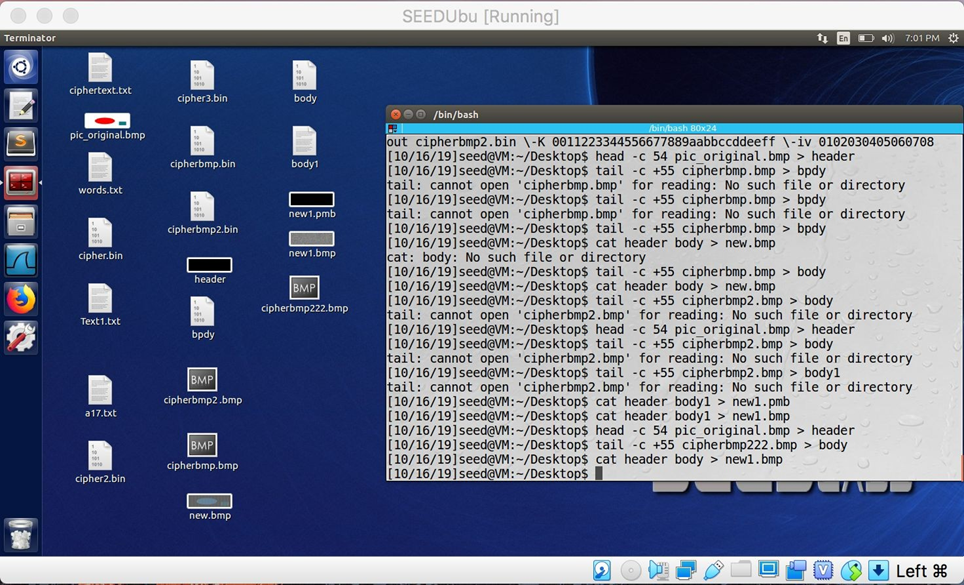964x585 pixels.
Task: Click the blue down-arrow status icon
Action: coord(878,569)
